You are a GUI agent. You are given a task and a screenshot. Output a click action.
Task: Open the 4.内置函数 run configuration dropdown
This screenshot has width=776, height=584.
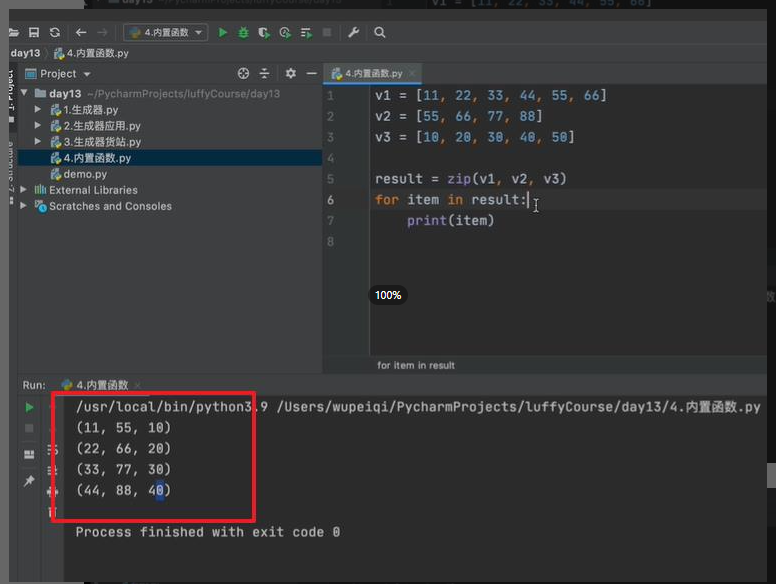(x=165, y=33)
